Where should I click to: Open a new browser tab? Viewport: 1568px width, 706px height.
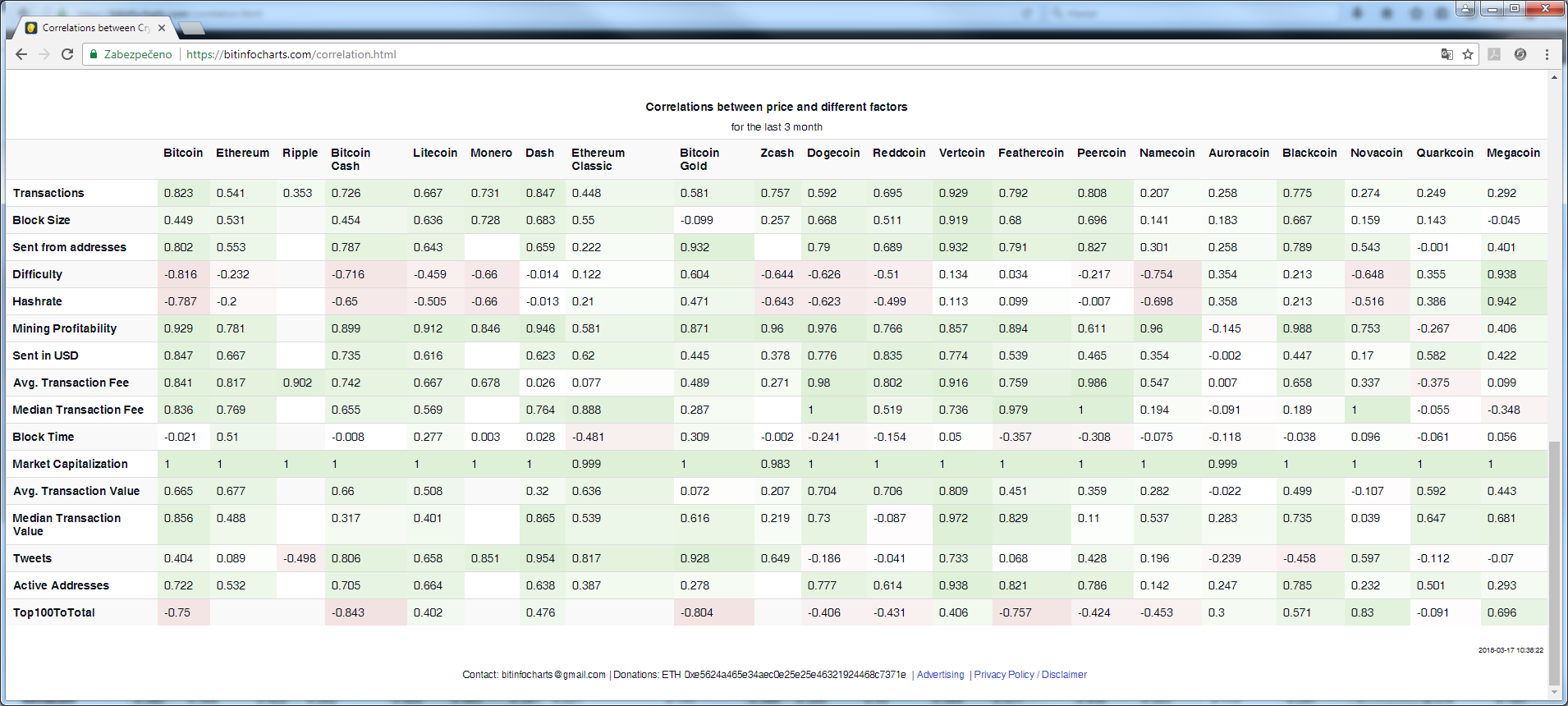pos(191,28)
